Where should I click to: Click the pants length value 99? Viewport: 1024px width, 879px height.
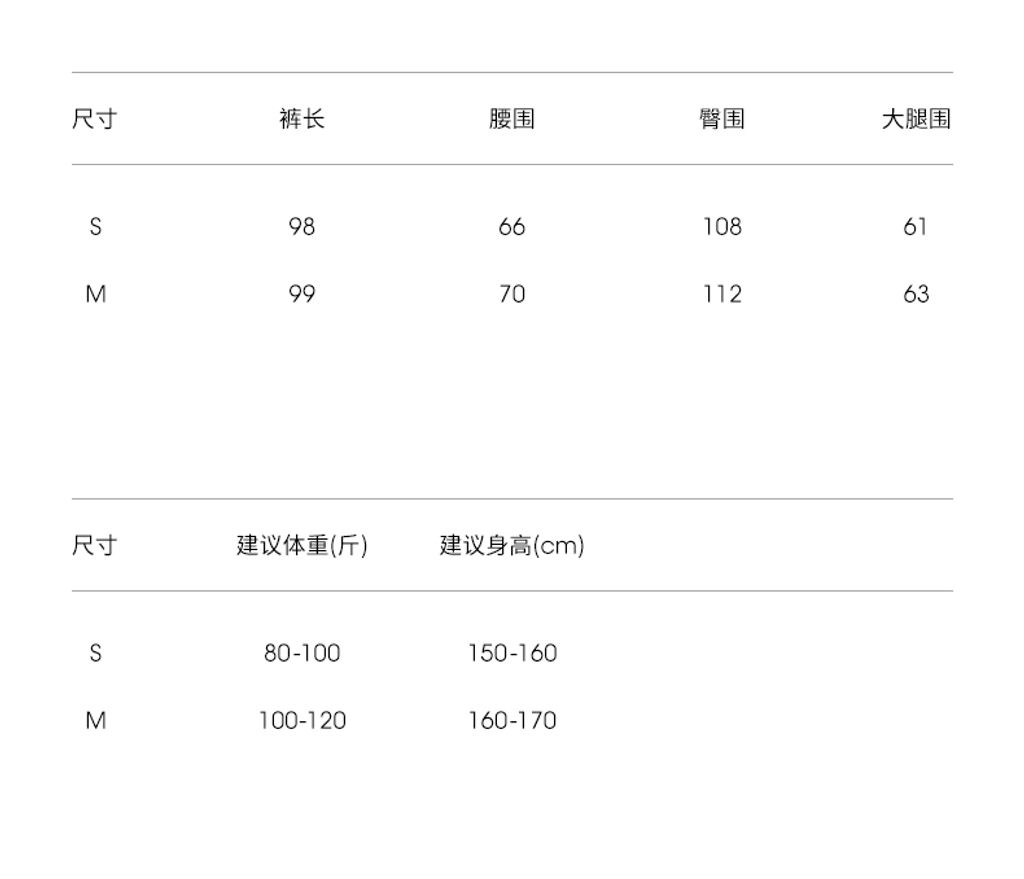[x=302, y=294]
